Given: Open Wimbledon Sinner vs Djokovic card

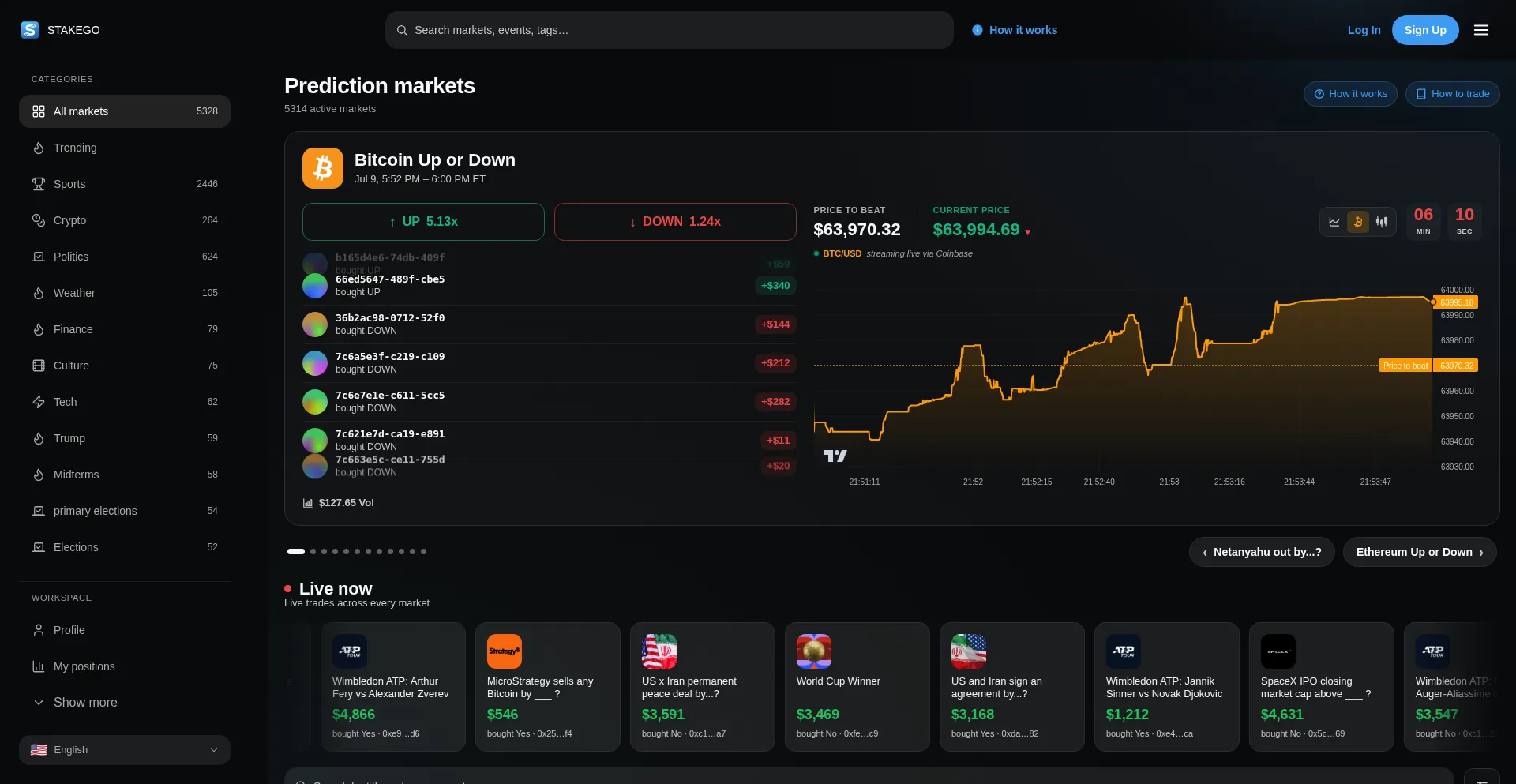Looking at the screenshot, I should point(1167,687).
